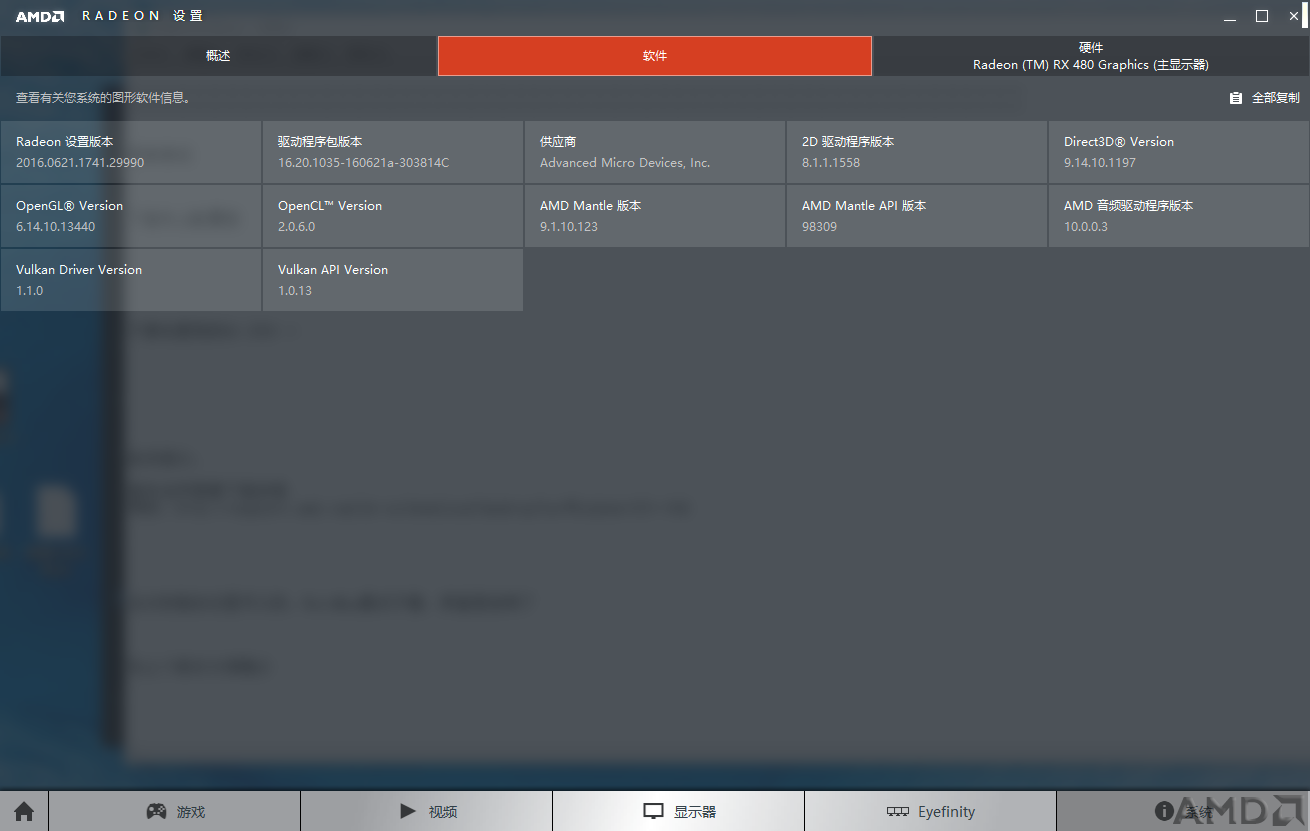
Task: Open the 视频 video section
Action: pyautogui.click(x=427, y=811)
